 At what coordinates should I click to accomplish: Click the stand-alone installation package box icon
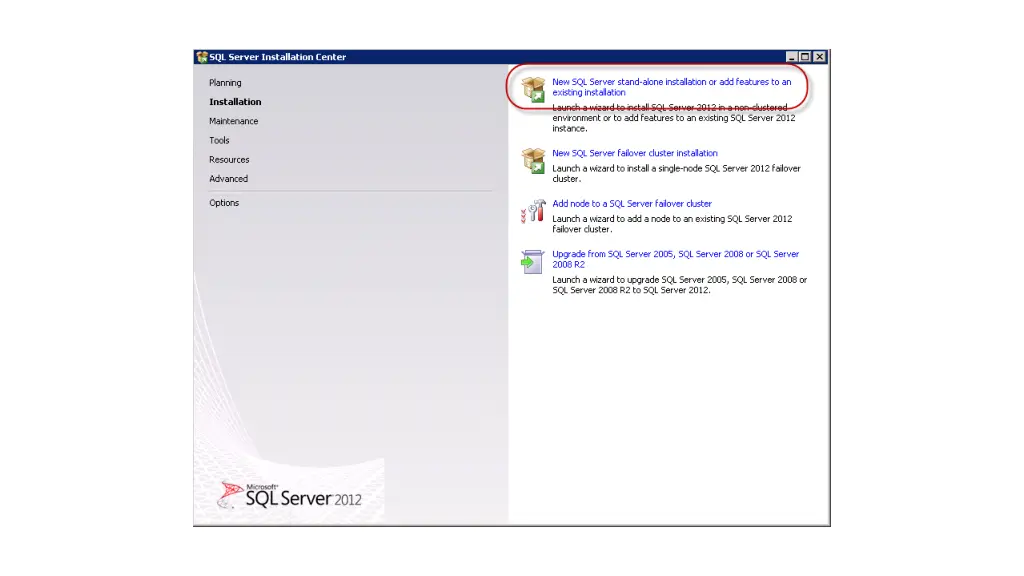coord(531,88)
